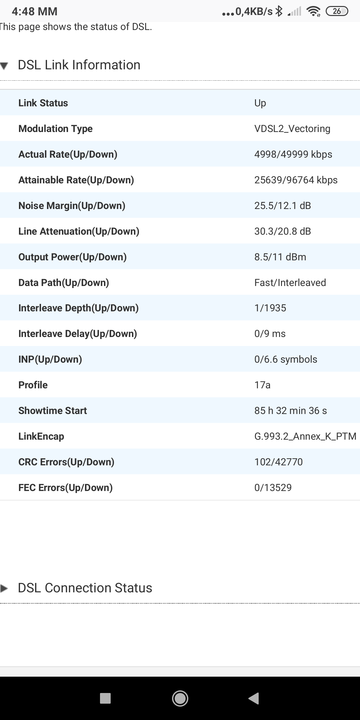Tap the LinkEncap G.993.2_Annex_K_PTM value
Image resolution: width=360 pixels, height=720 pixels.
click(x=305, y=436)
